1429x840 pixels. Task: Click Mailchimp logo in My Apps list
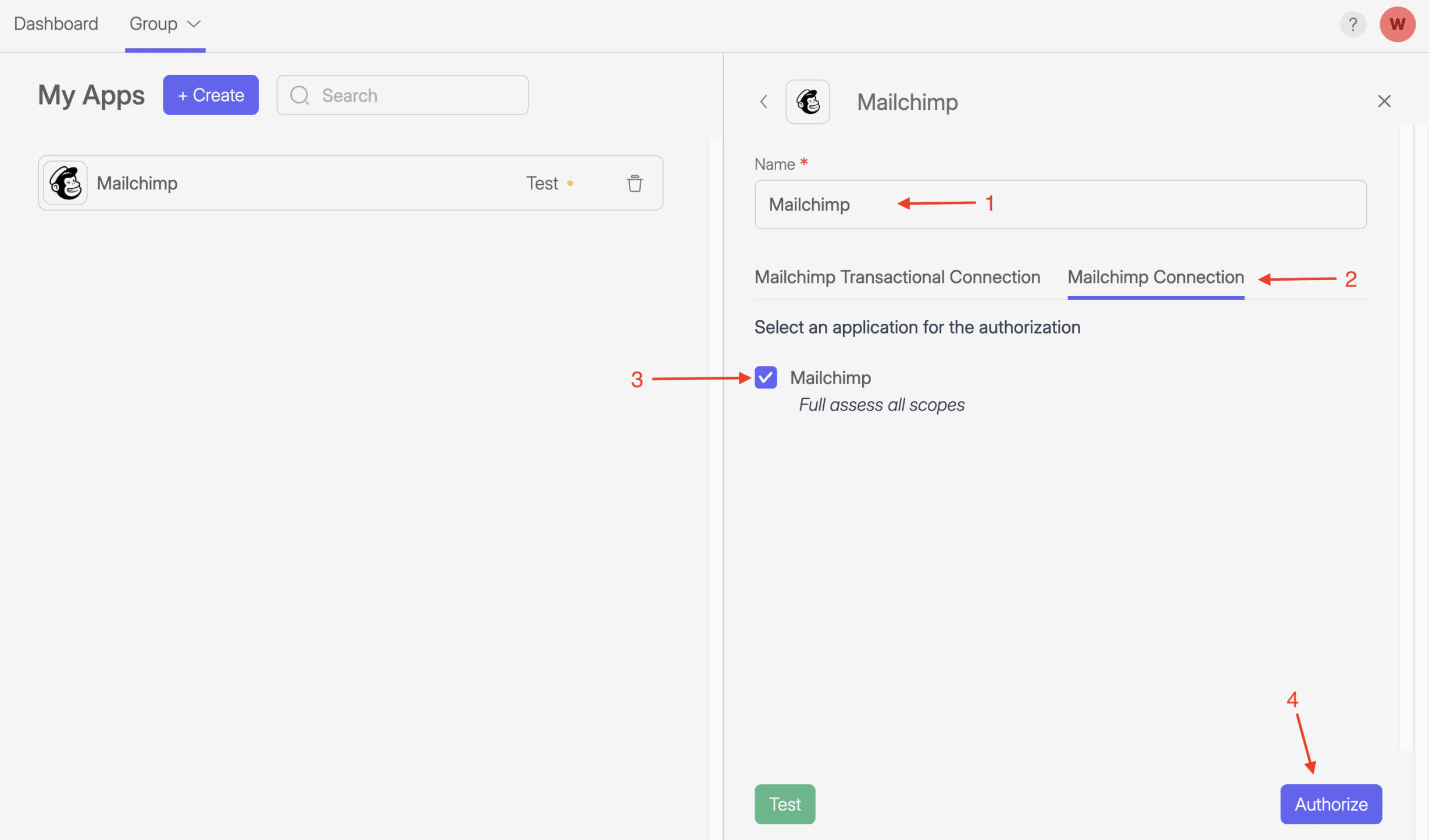coord(66,183)
